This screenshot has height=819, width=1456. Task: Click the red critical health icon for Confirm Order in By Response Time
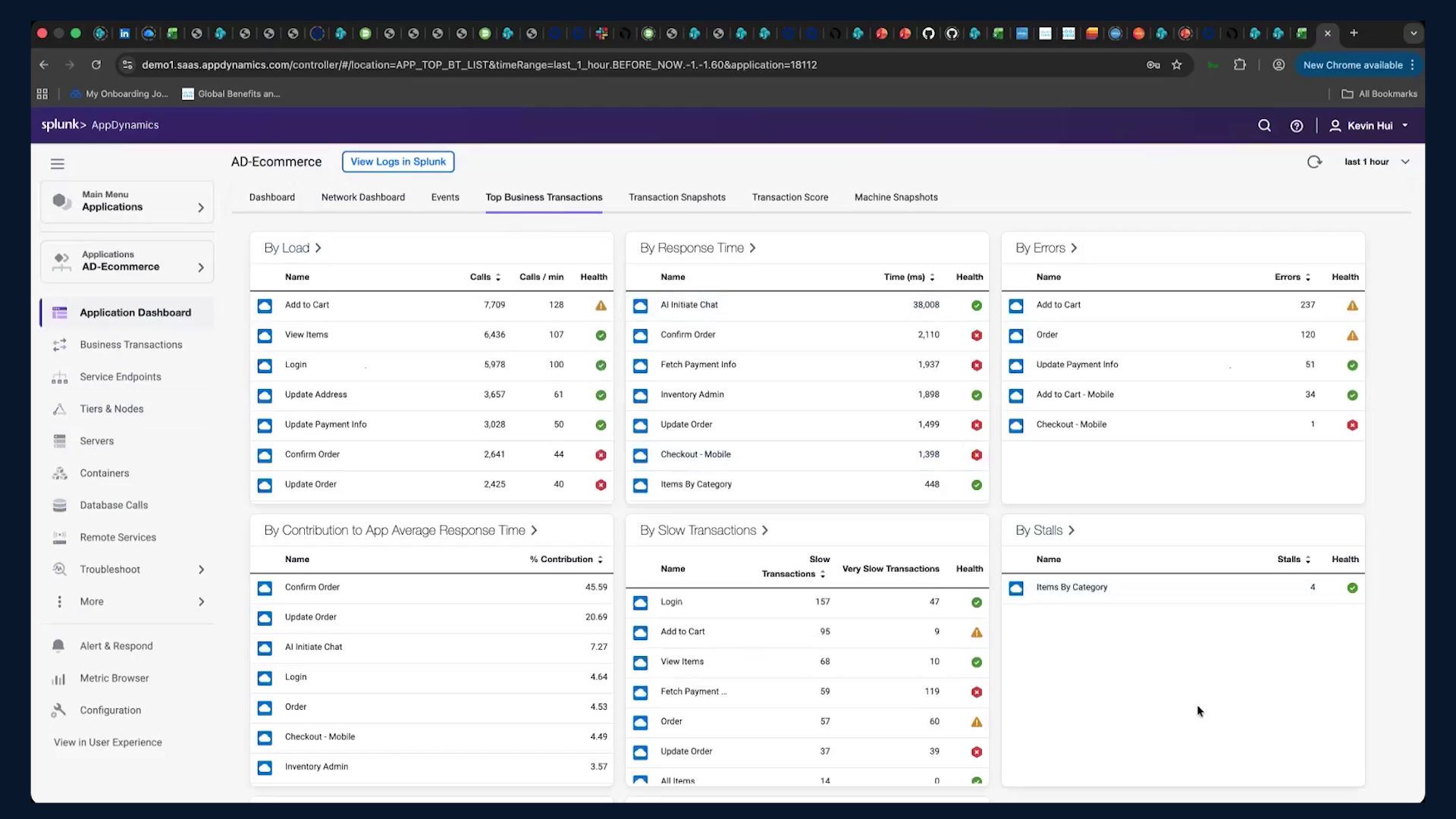pyautogui.click(x=977, y=335)
